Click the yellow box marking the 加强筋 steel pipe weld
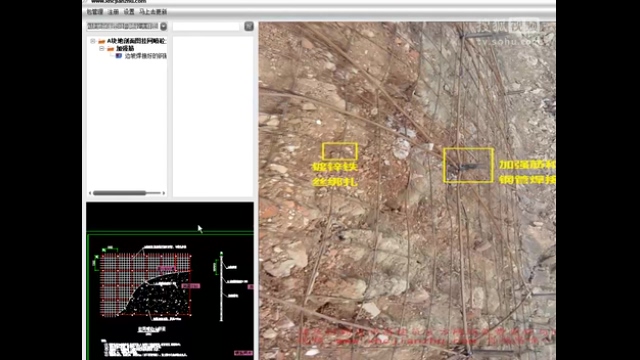 coord(468,165)
